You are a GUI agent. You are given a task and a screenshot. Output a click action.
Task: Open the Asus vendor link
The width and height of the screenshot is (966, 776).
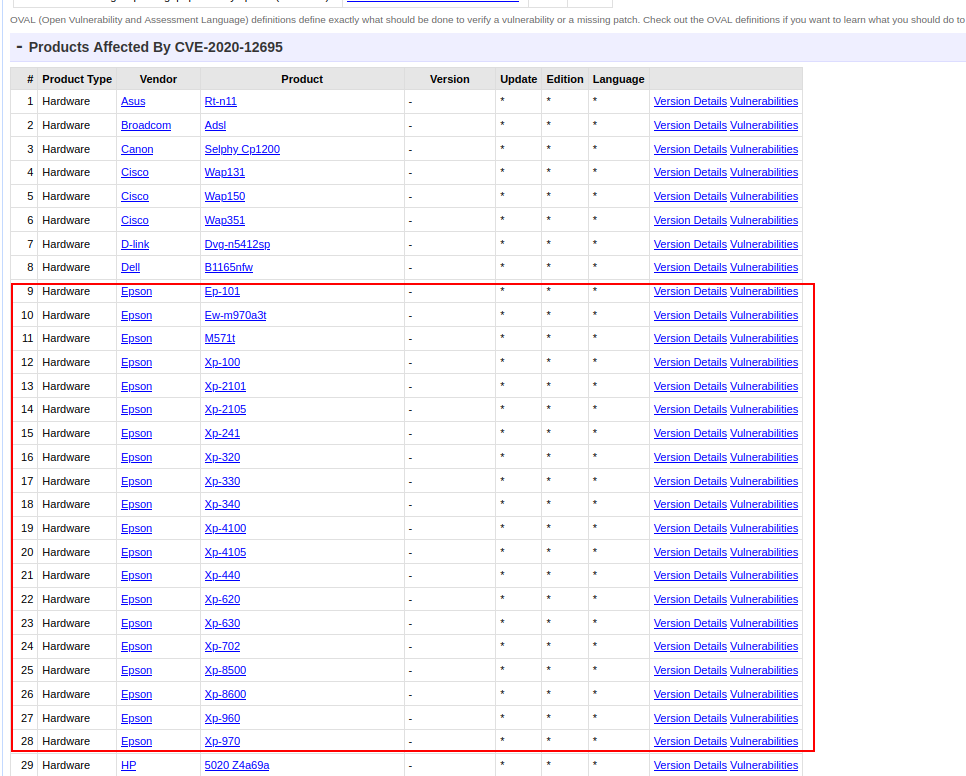[133, 102]
